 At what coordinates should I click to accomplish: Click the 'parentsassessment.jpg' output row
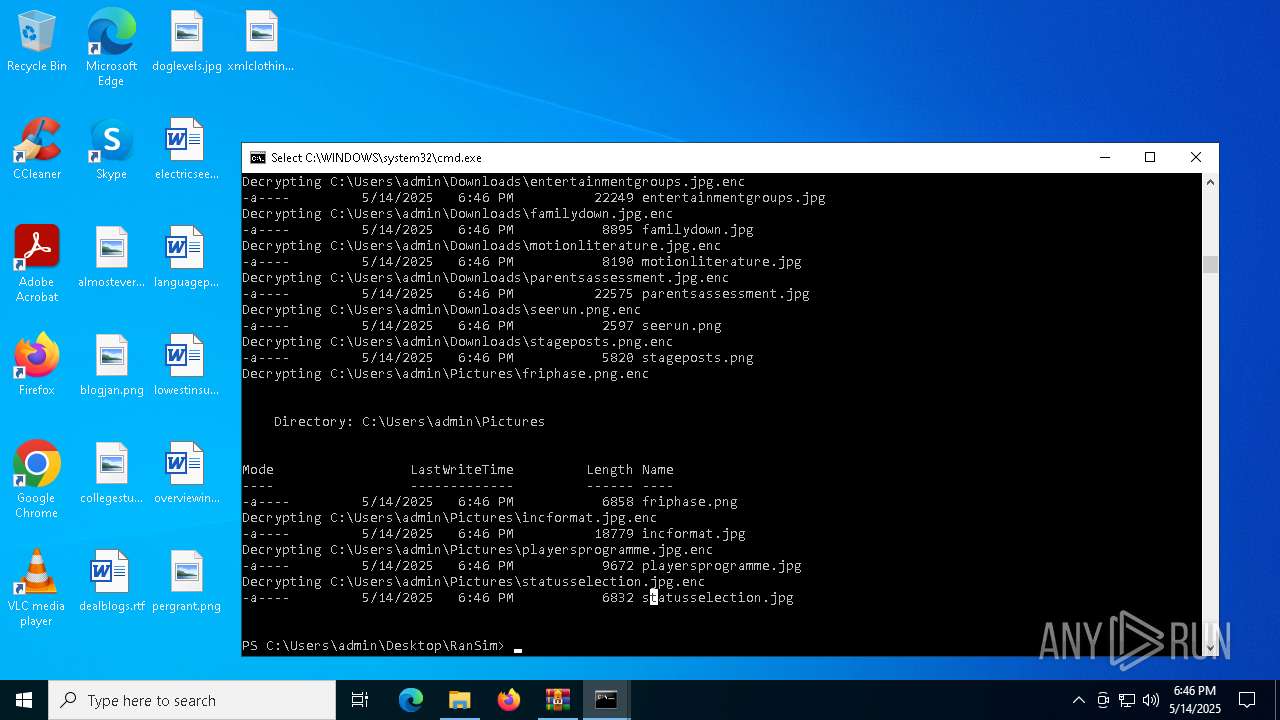[526, 294]
